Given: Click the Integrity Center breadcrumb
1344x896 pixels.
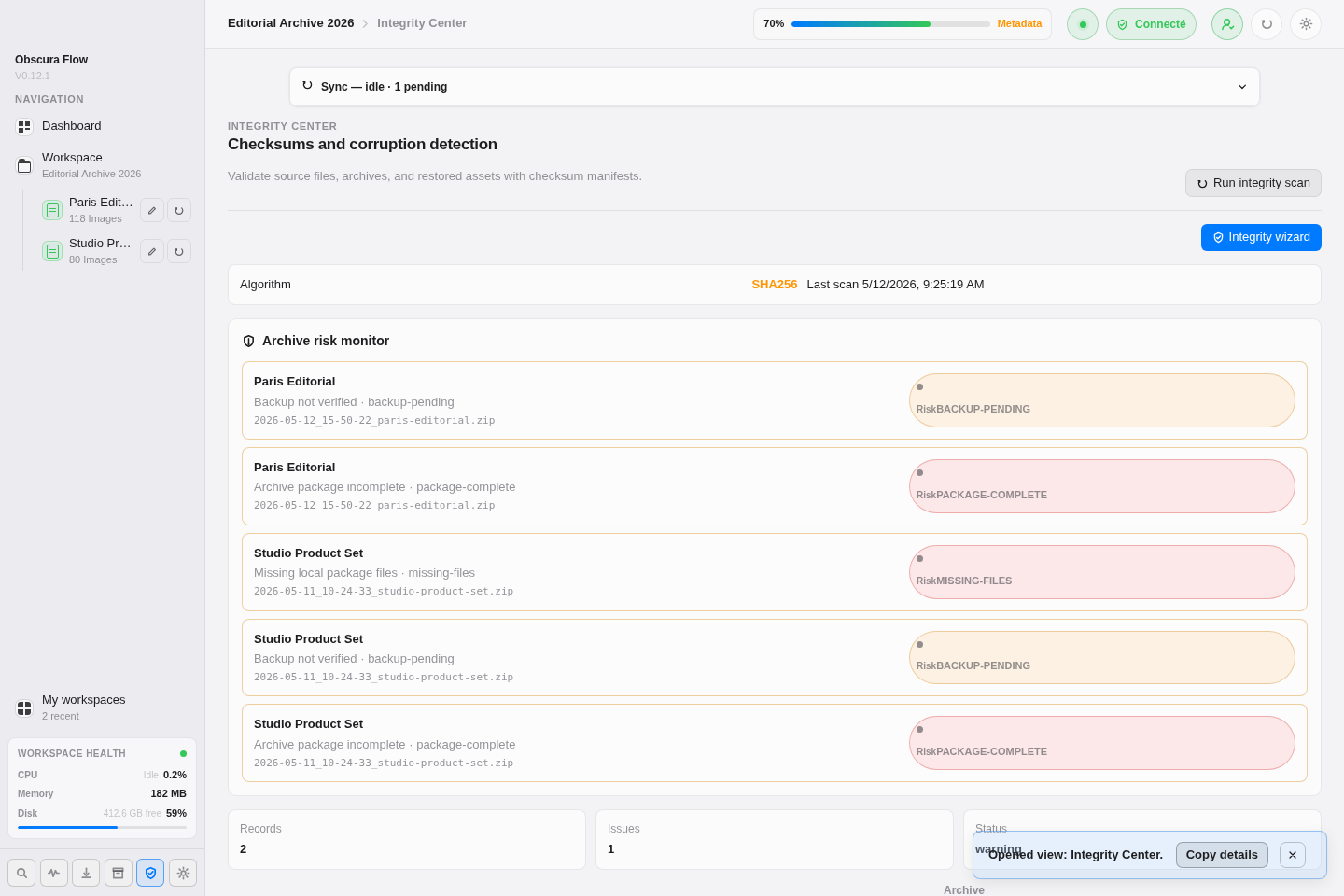Looking at the screenshot, I should pyautogui.click(x=422, y=23).
